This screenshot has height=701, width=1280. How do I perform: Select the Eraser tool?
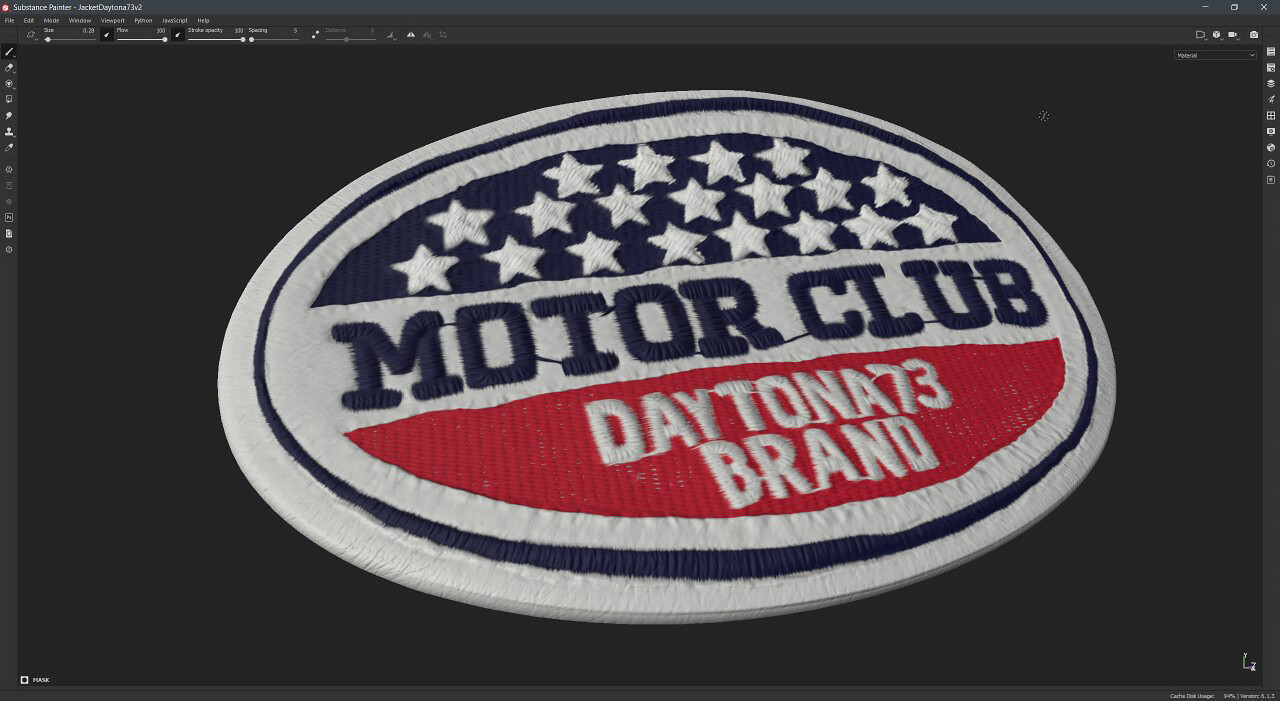pyautogui.click(x=9, y=68)
